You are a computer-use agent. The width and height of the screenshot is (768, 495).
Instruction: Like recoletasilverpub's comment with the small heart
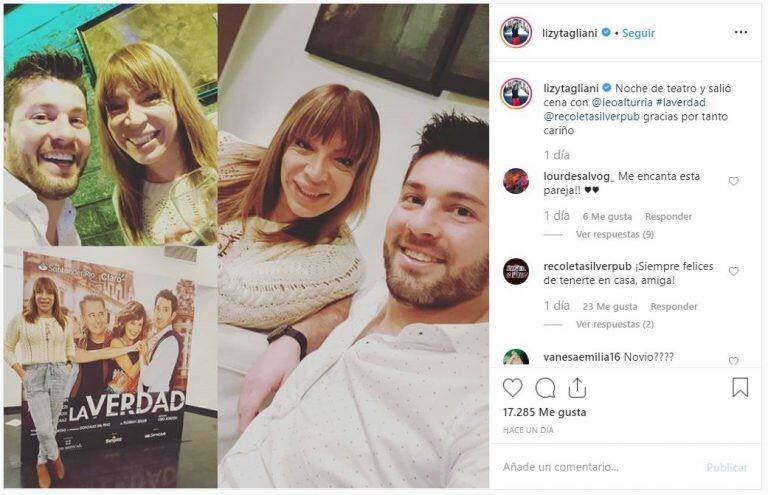point(733,271)
